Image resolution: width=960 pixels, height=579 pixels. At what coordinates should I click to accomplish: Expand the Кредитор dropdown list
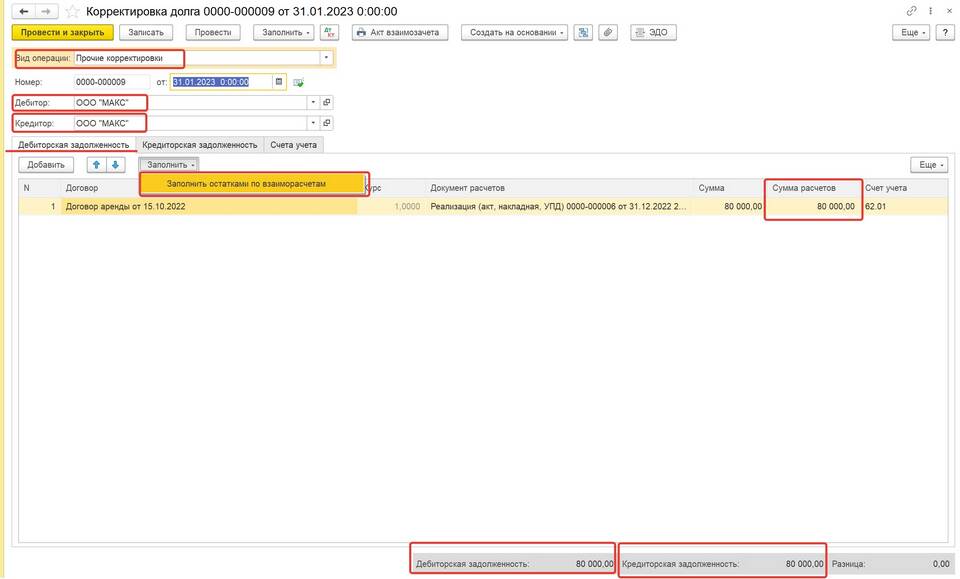click(x=312, y=123)
